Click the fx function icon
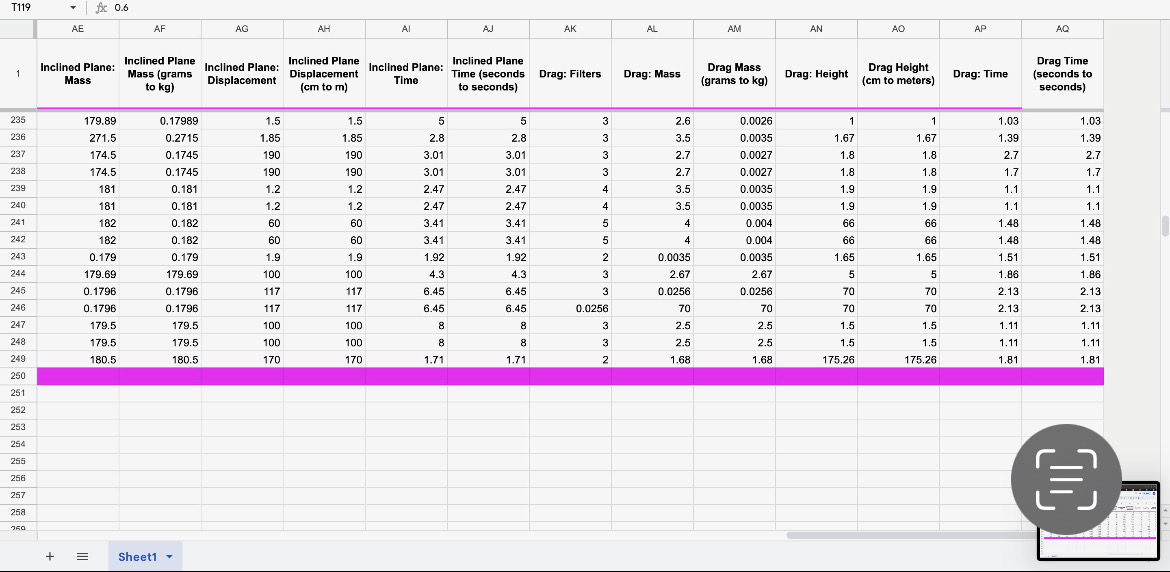 click(101, 7)
